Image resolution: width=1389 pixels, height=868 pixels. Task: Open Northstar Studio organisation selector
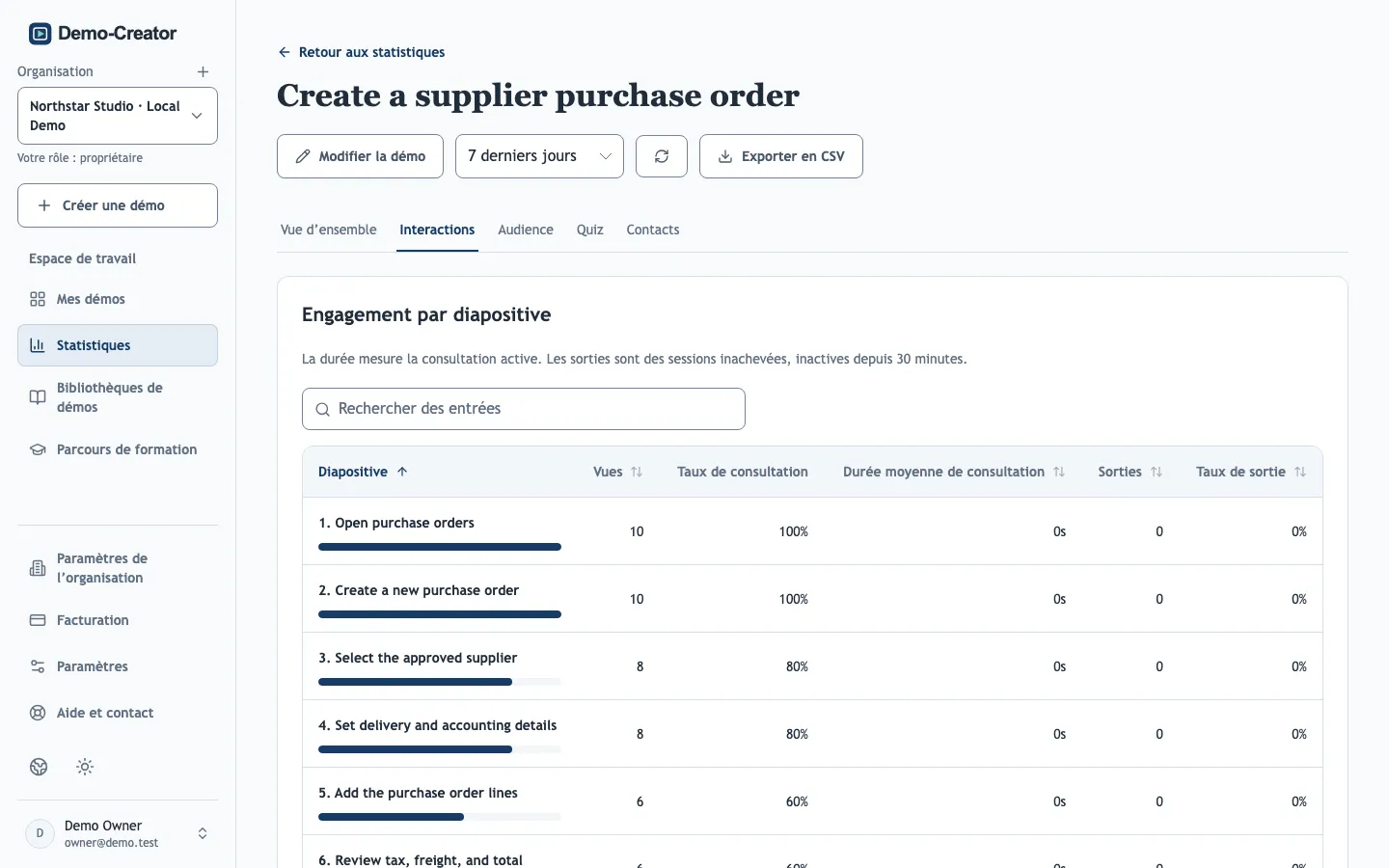[118, 116]
